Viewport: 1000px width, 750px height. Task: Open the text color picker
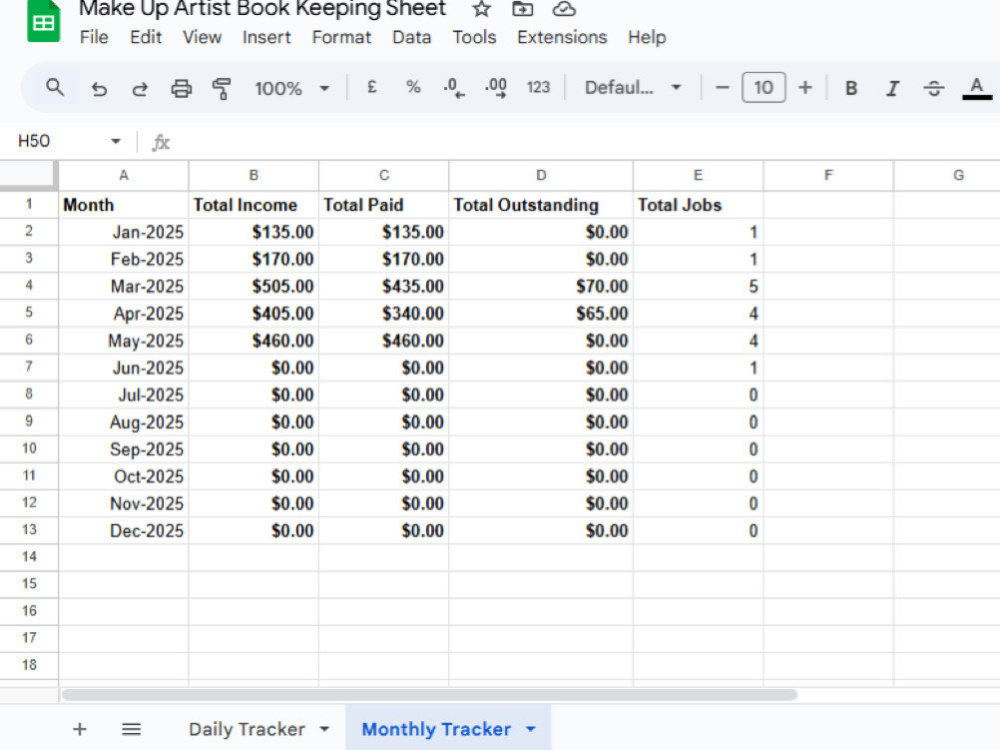pyautogui.click(x=976, y=88)
